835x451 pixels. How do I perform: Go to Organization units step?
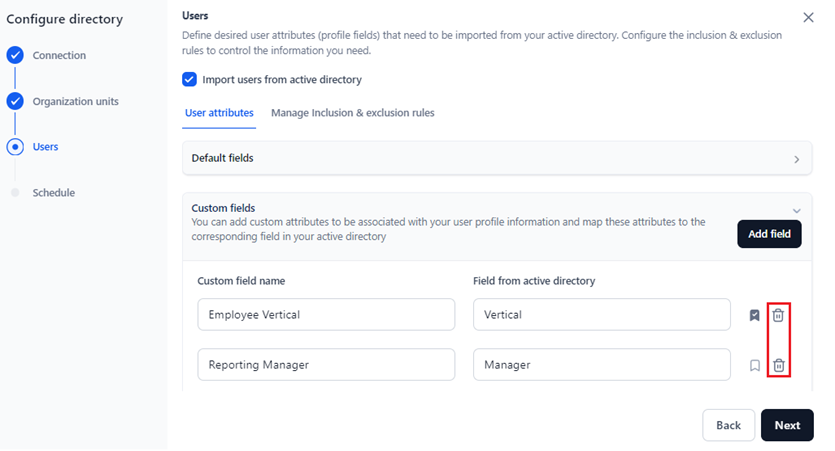point(76,101)
